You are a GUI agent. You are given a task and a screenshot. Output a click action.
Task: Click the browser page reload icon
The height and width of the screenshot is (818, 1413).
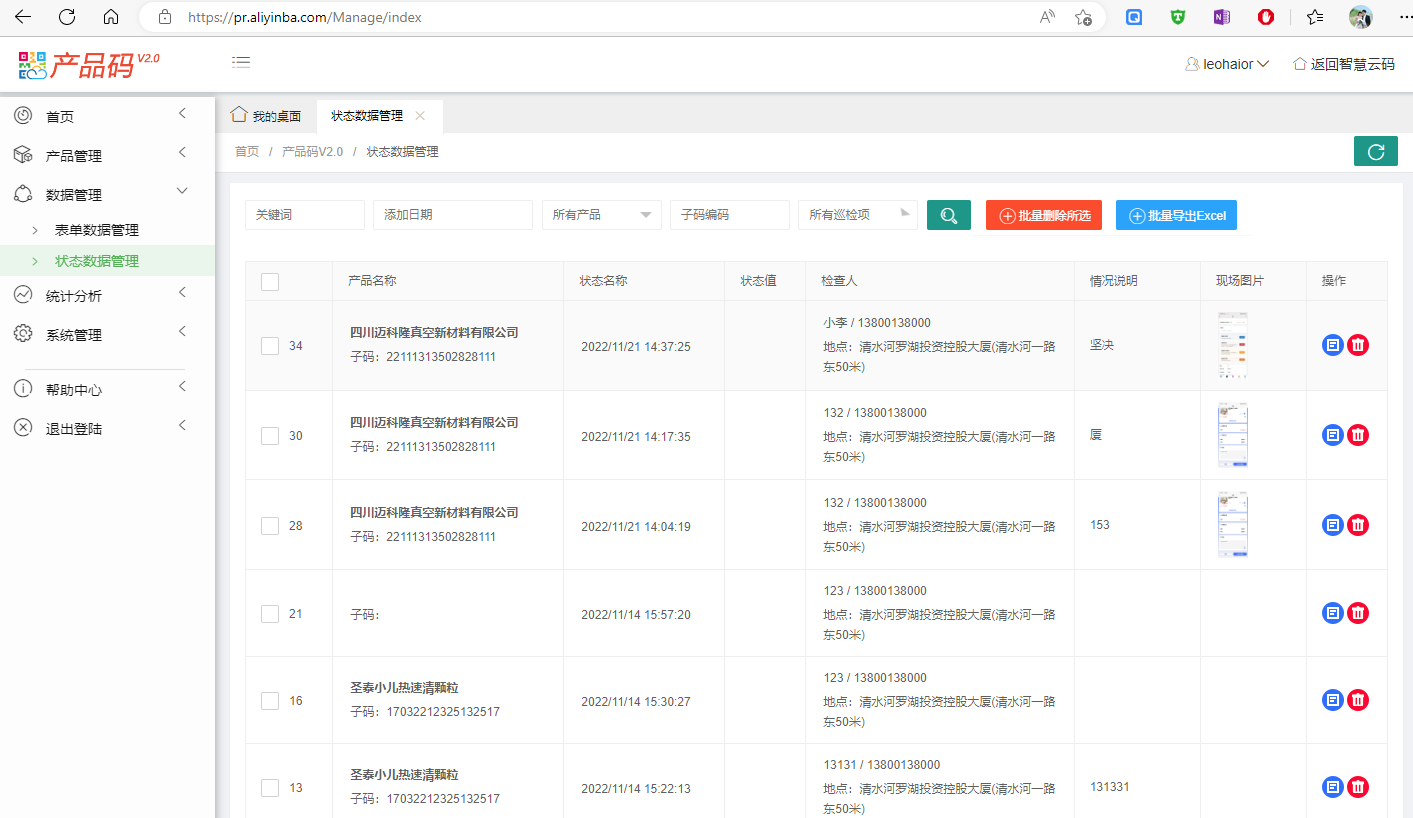point(67,17)
